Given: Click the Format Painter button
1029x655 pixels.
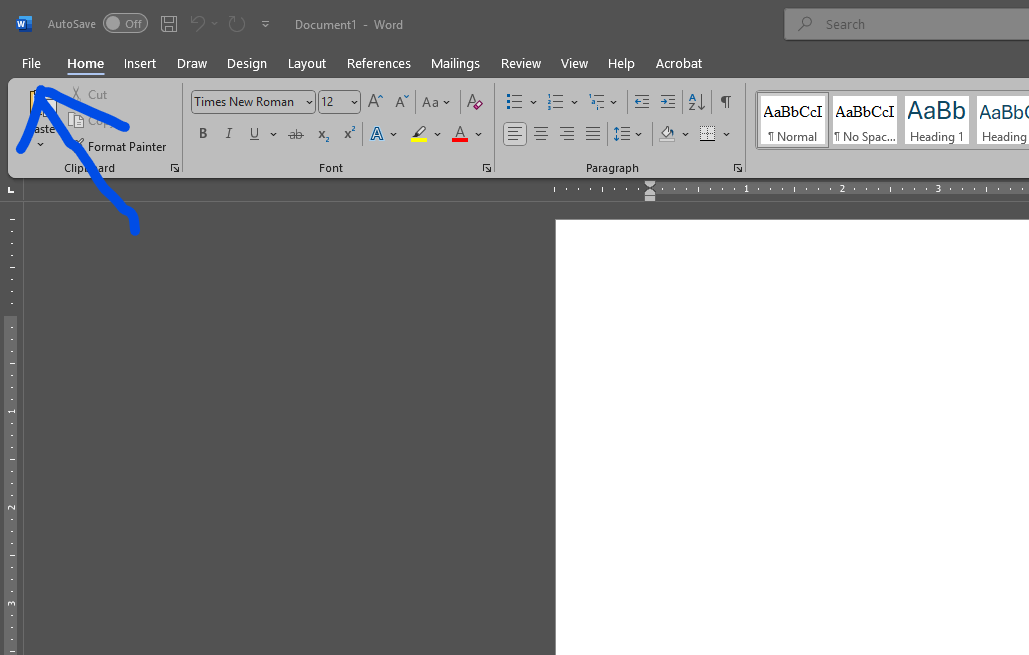Looking at the screenshot, I should [119, 146].
